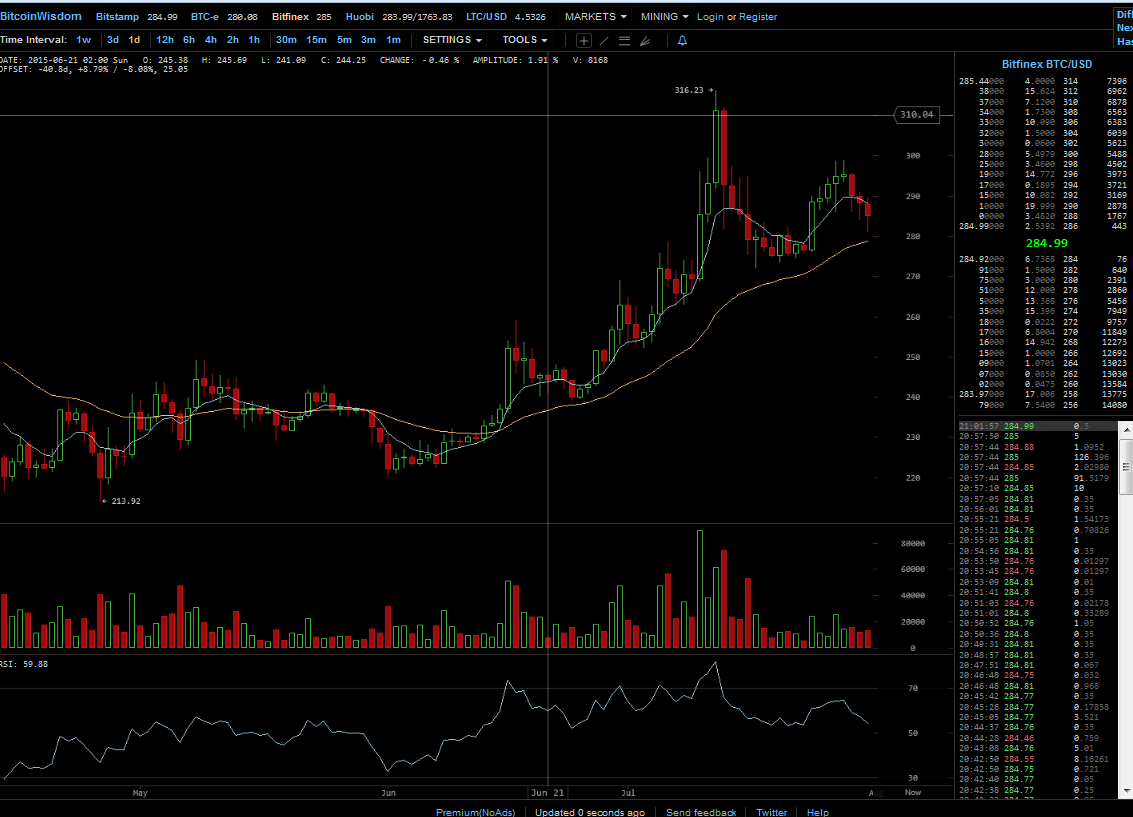This screenshot has width=1133, height=817.
Task: Click the alert bell icon
Action: tap(682, 40)
